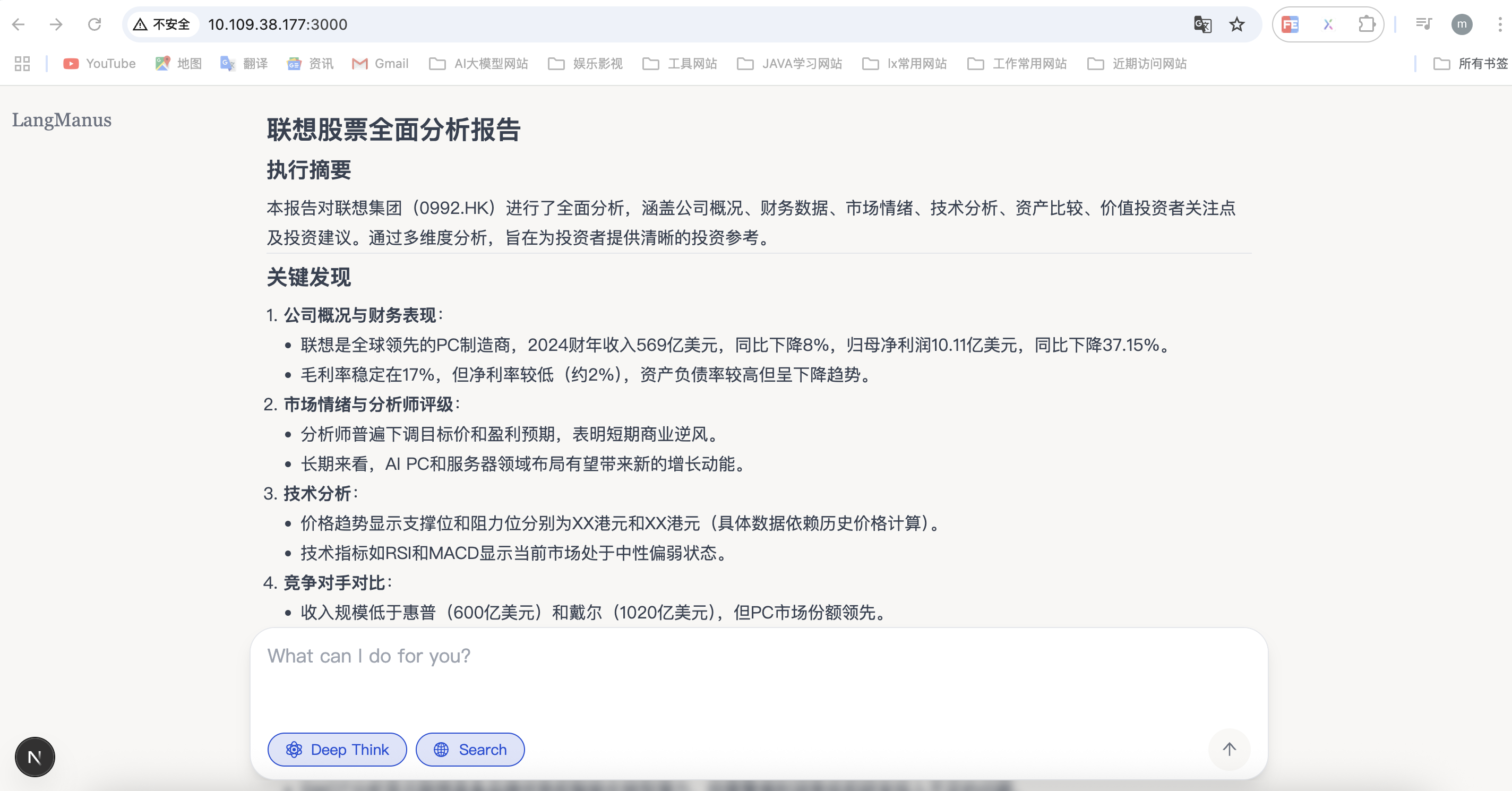
Task: Open the apps grid icon in the bookmarks bar
Action: (x=22, y=63)
